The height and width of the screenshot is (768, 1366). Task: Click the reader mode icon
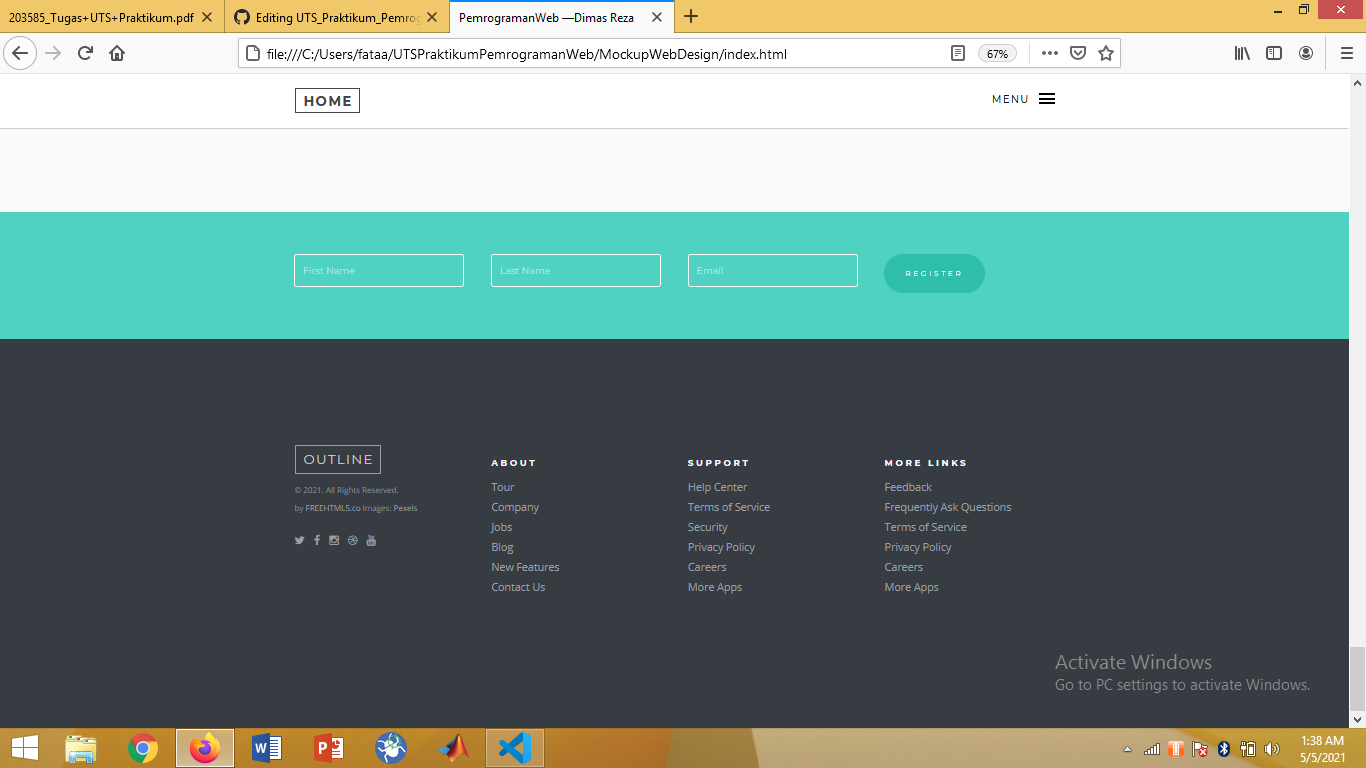tap(956, 53)
